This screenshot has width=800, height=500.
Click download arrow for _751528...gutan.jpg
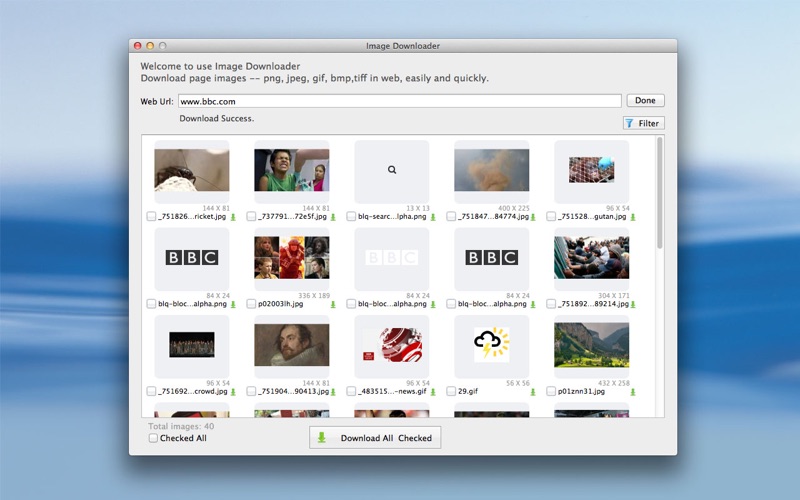point(633,217)
